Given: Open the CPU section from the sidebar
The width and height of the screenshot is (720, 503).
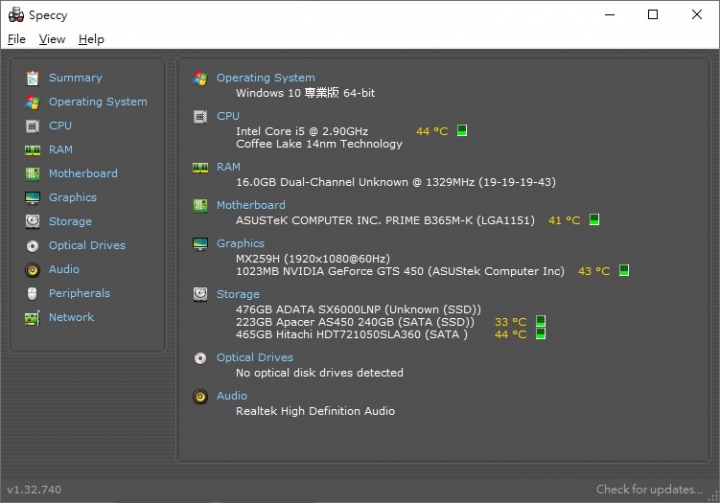Looking at the screenshot, I should click(60, 125).
